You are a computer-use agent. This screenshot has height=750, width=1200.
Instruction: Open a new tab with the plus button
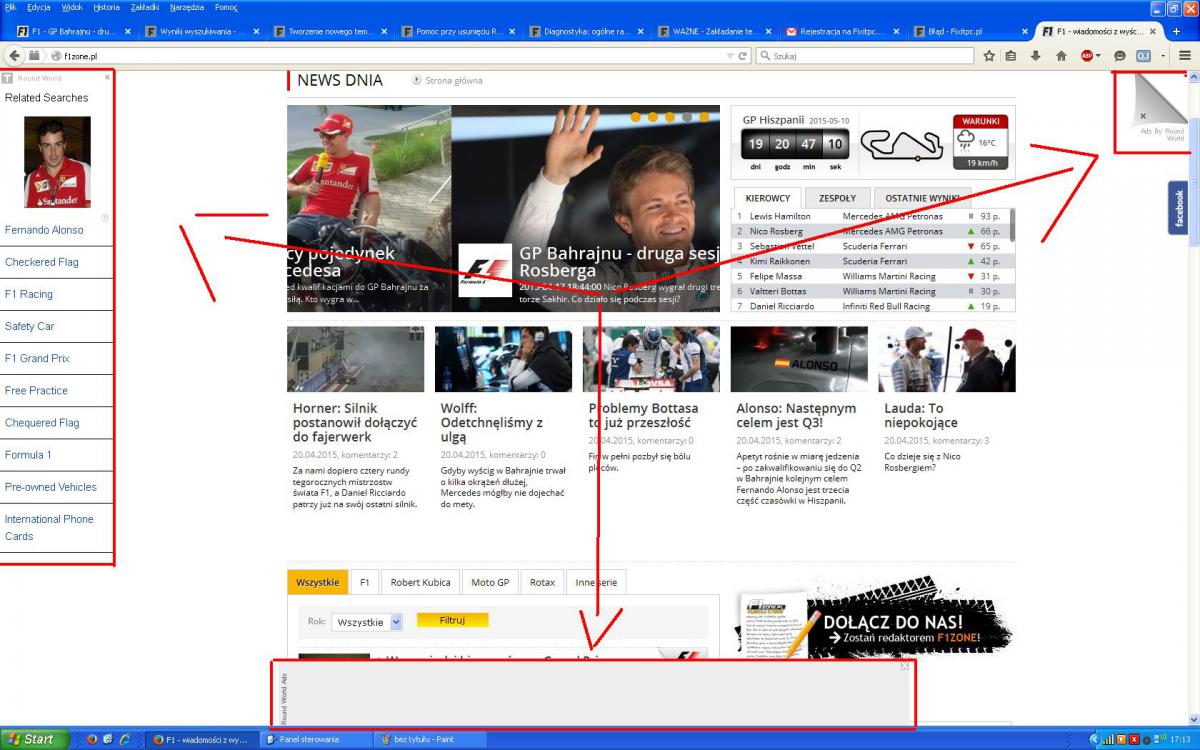tap(1177, 31)
